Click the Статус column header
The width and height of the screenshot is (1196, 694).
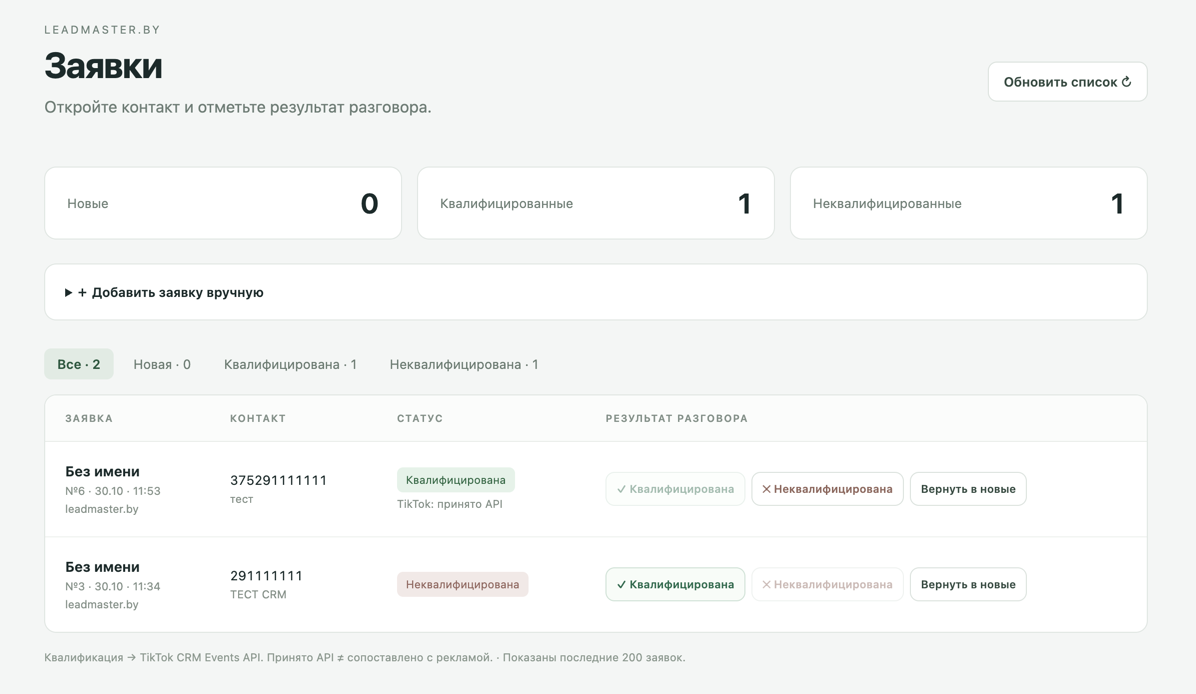tap(420, 418)
